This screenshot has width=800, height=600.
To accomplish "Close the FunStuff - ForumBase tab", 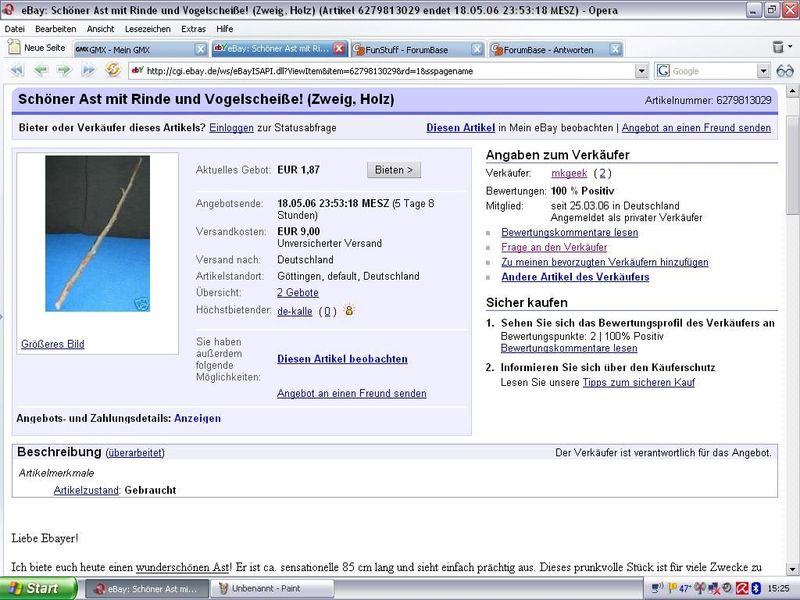I will [x=477, y=49].
